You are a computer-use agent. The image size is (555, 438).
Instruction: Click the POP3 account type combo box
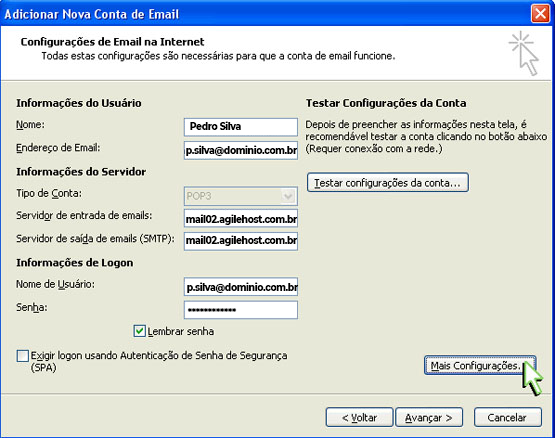point(241,196)
